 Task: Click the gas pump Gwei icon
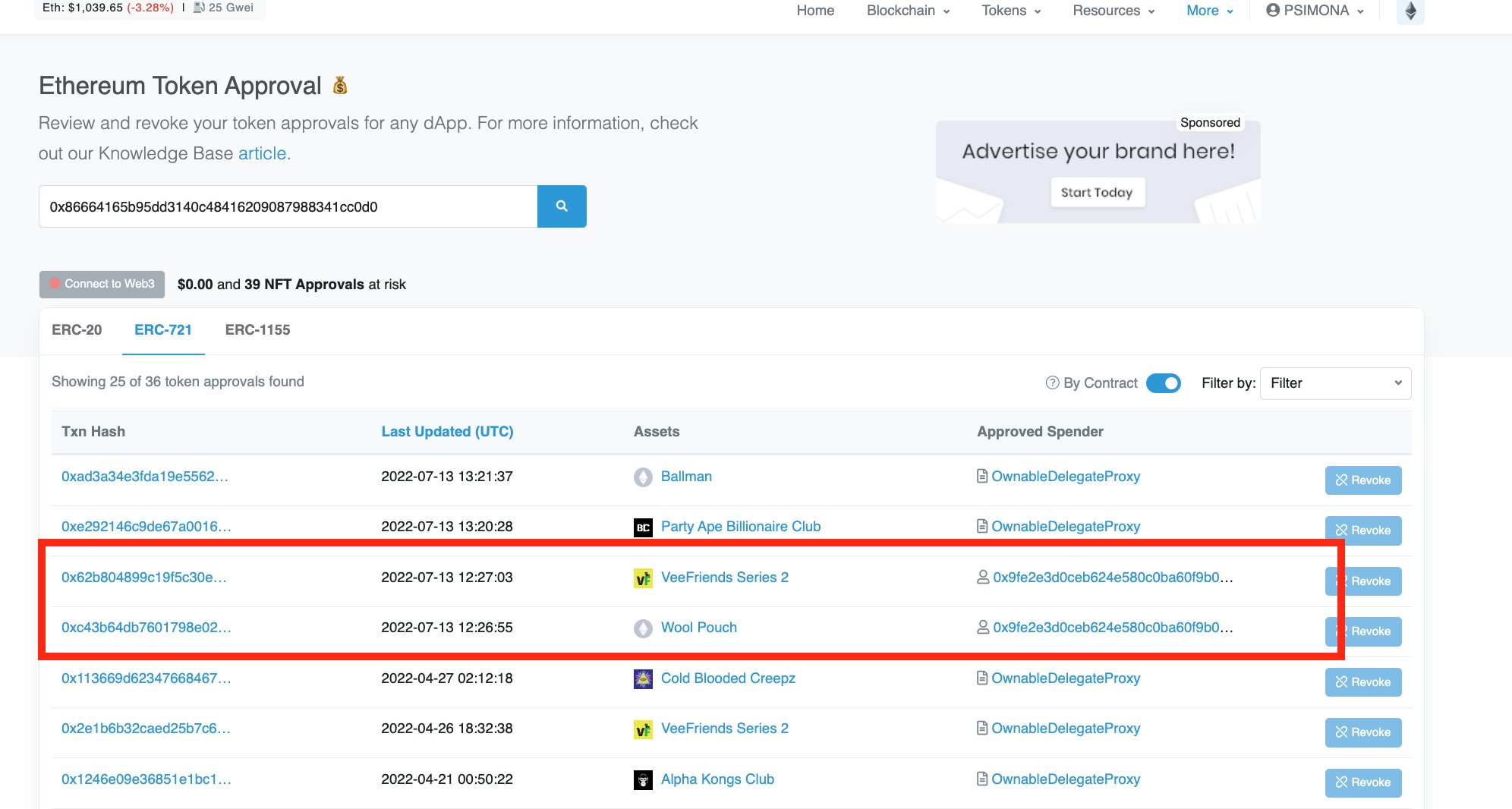click(199, 8)
